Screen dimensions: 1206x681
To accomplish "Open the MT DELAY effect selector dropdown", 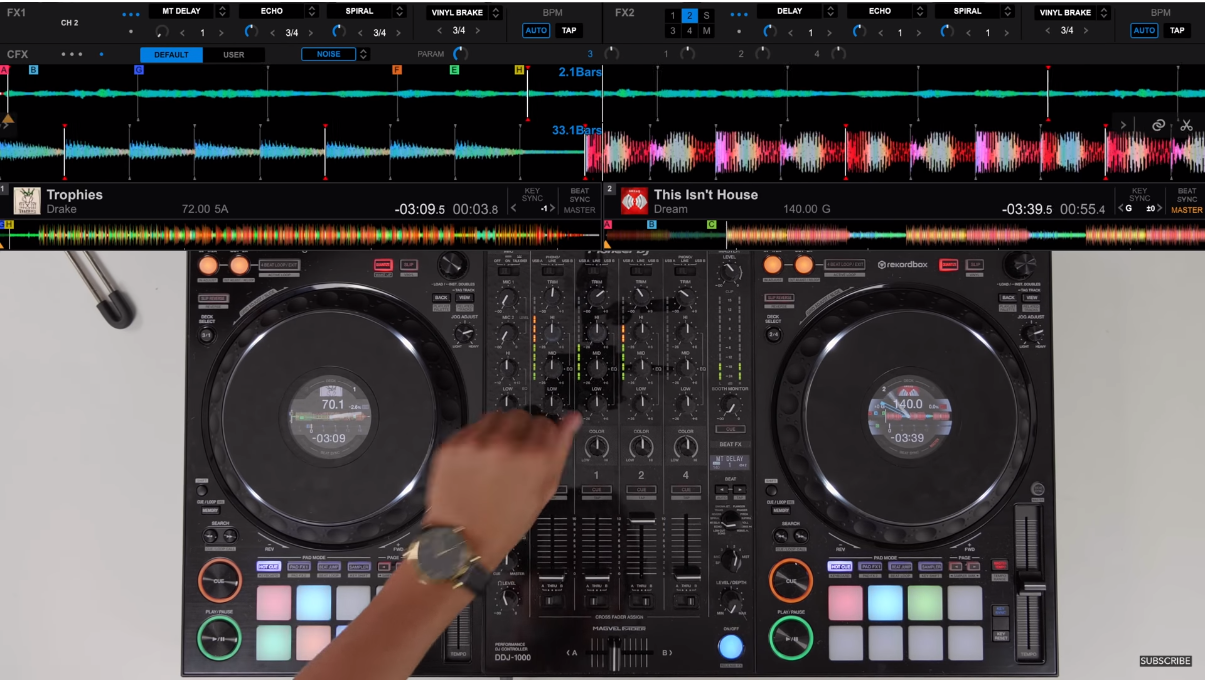I will point(221,11).
